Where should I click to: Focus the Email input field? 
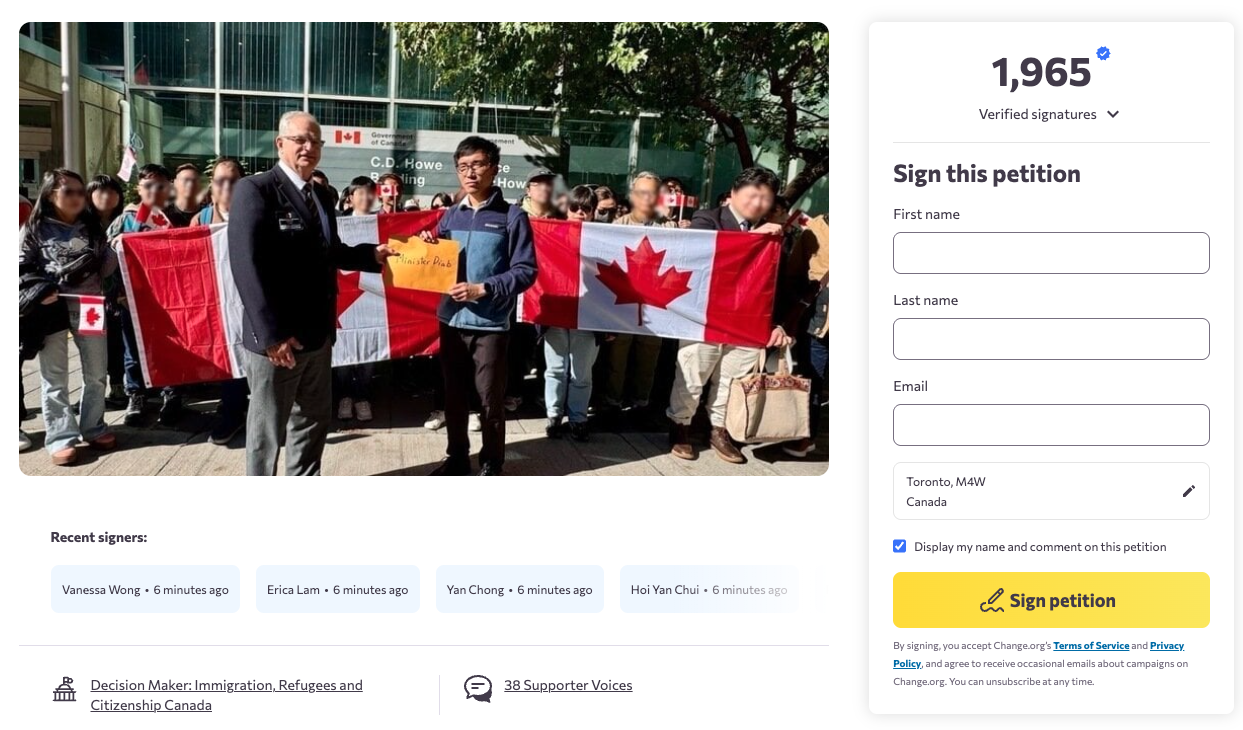pyautogui.click(x=1051, y=425)
